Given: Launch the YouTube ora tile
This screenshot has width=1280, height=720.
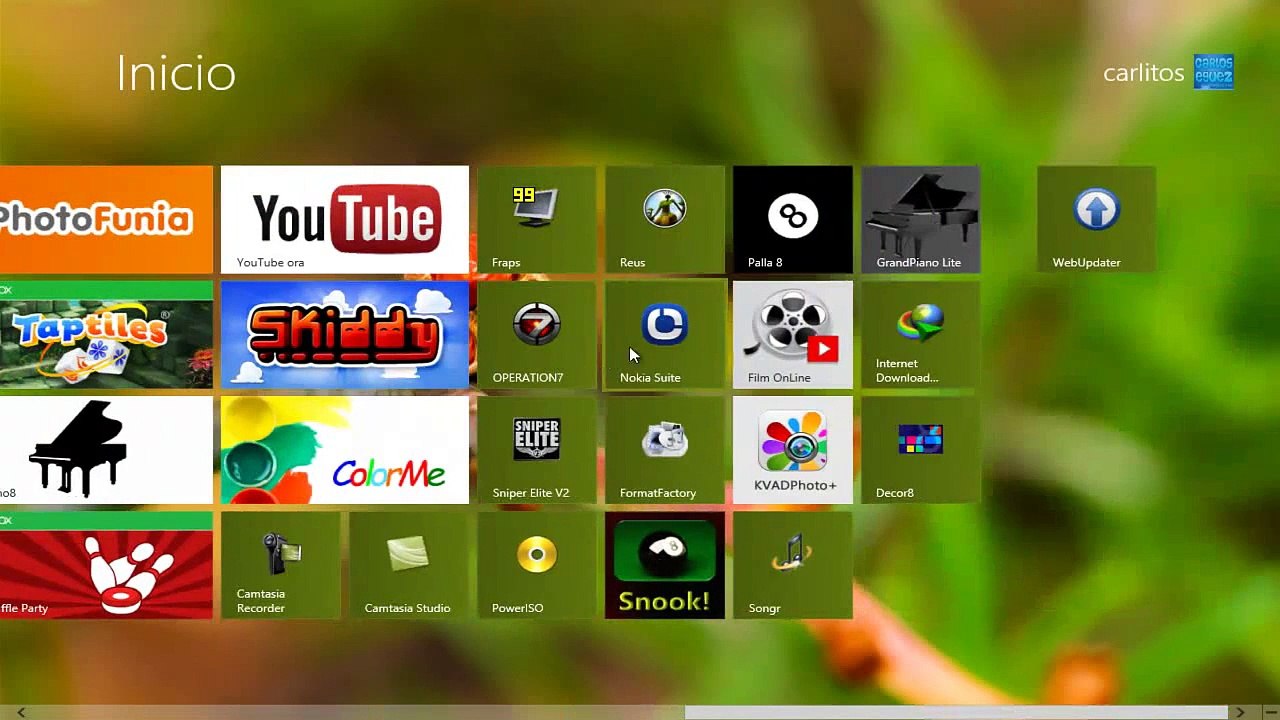Looking at the screenshot, I should pyautogui.click(x=344, y=219).
